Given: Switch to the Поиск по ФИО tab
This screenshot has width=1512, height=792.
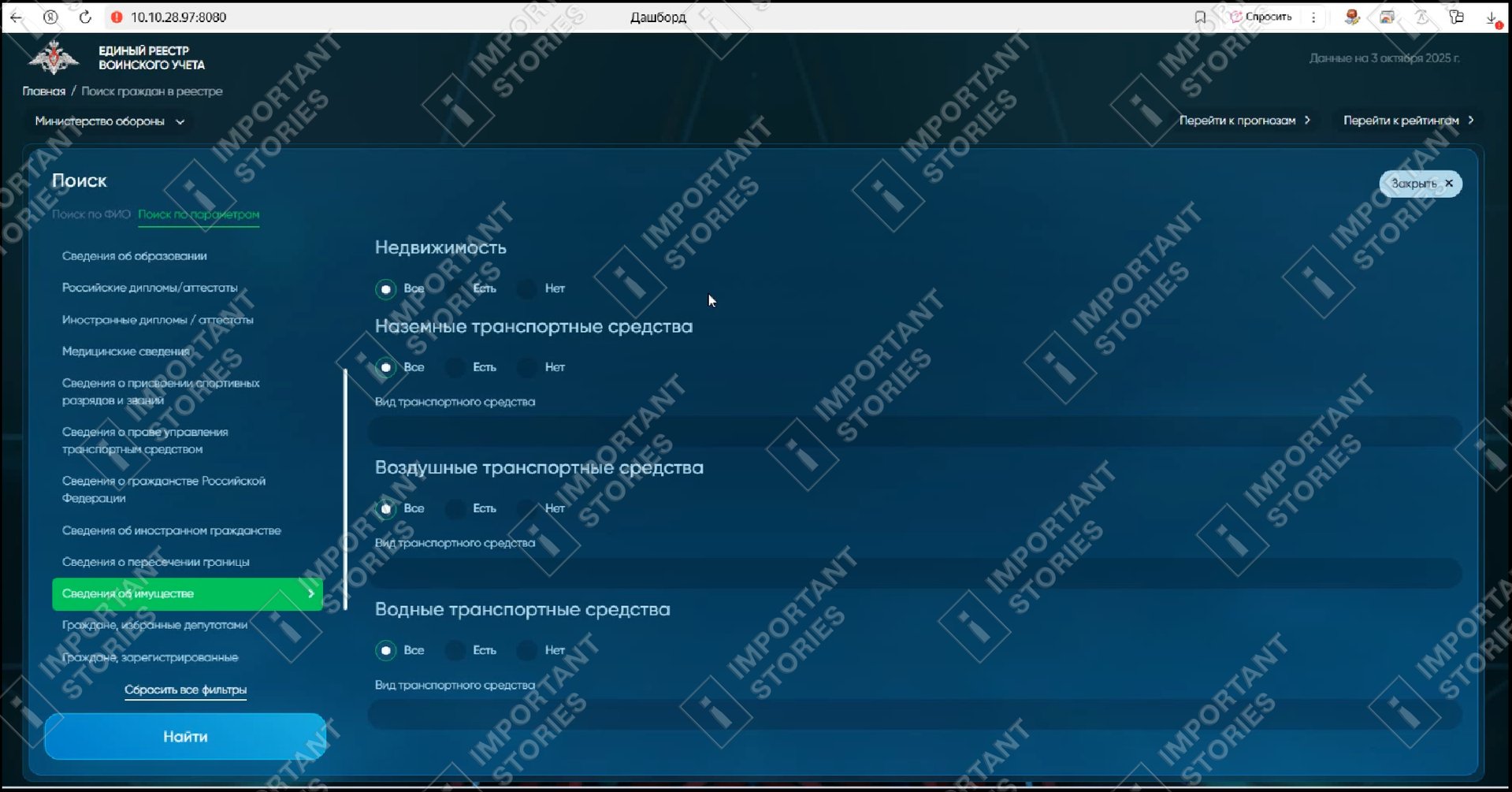Looking at the screenshot, I should pos(91,214).
